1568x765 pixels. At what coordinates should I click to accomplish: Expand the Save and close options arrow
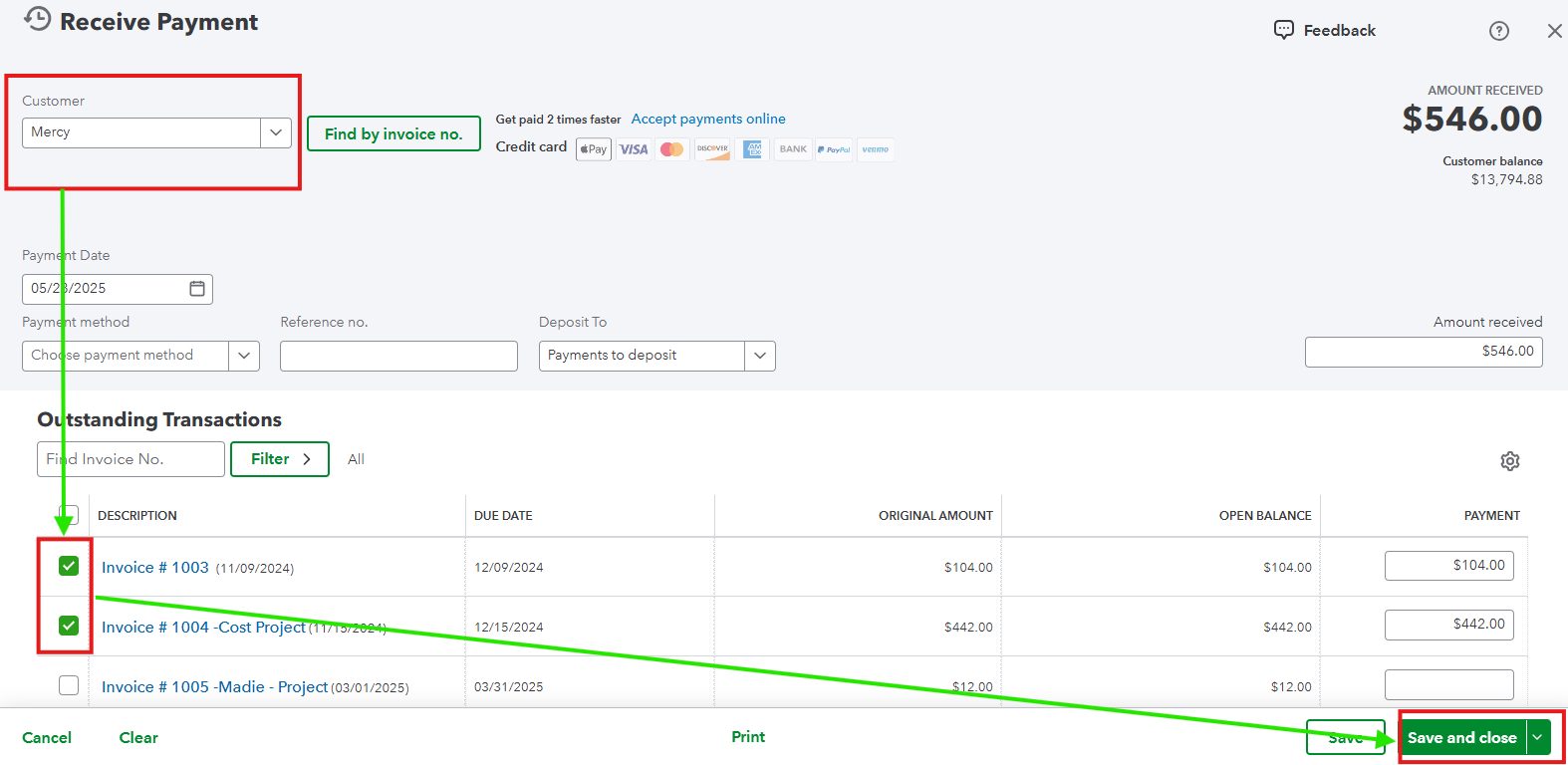tap(1538, 737)
